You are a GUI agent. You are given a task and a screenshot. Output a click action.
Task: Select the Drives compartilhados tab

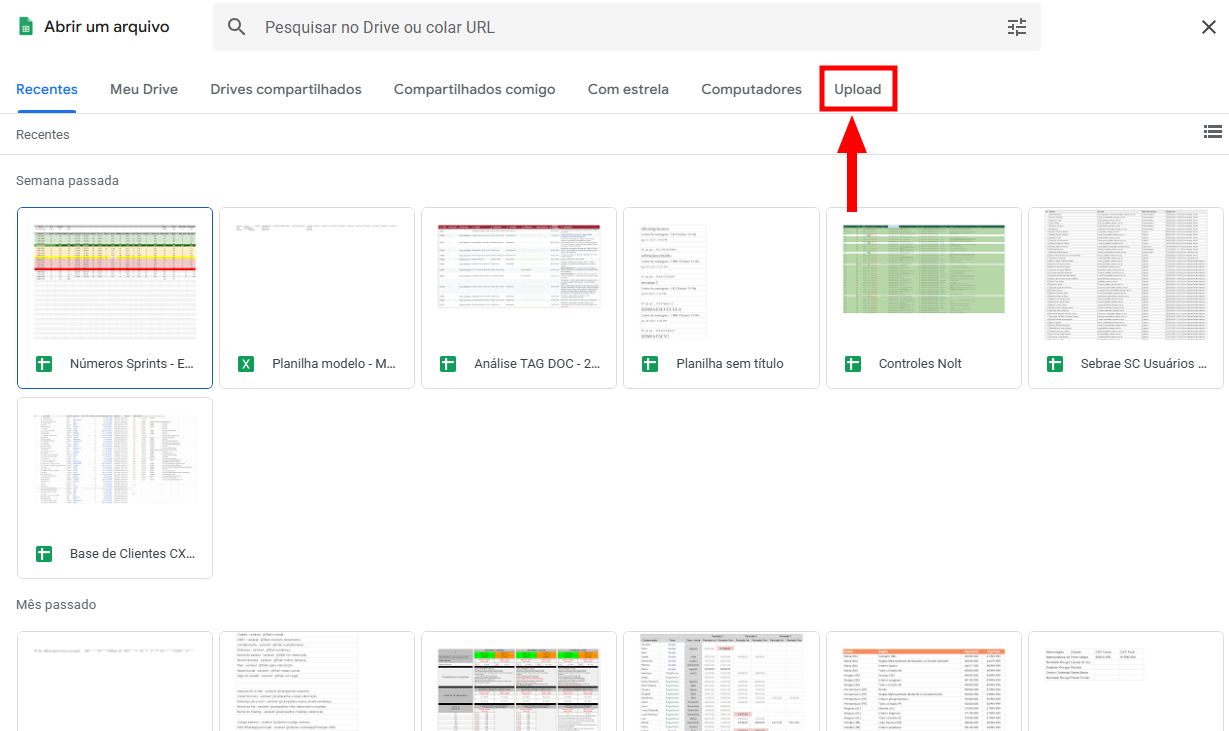pos(286,89)
